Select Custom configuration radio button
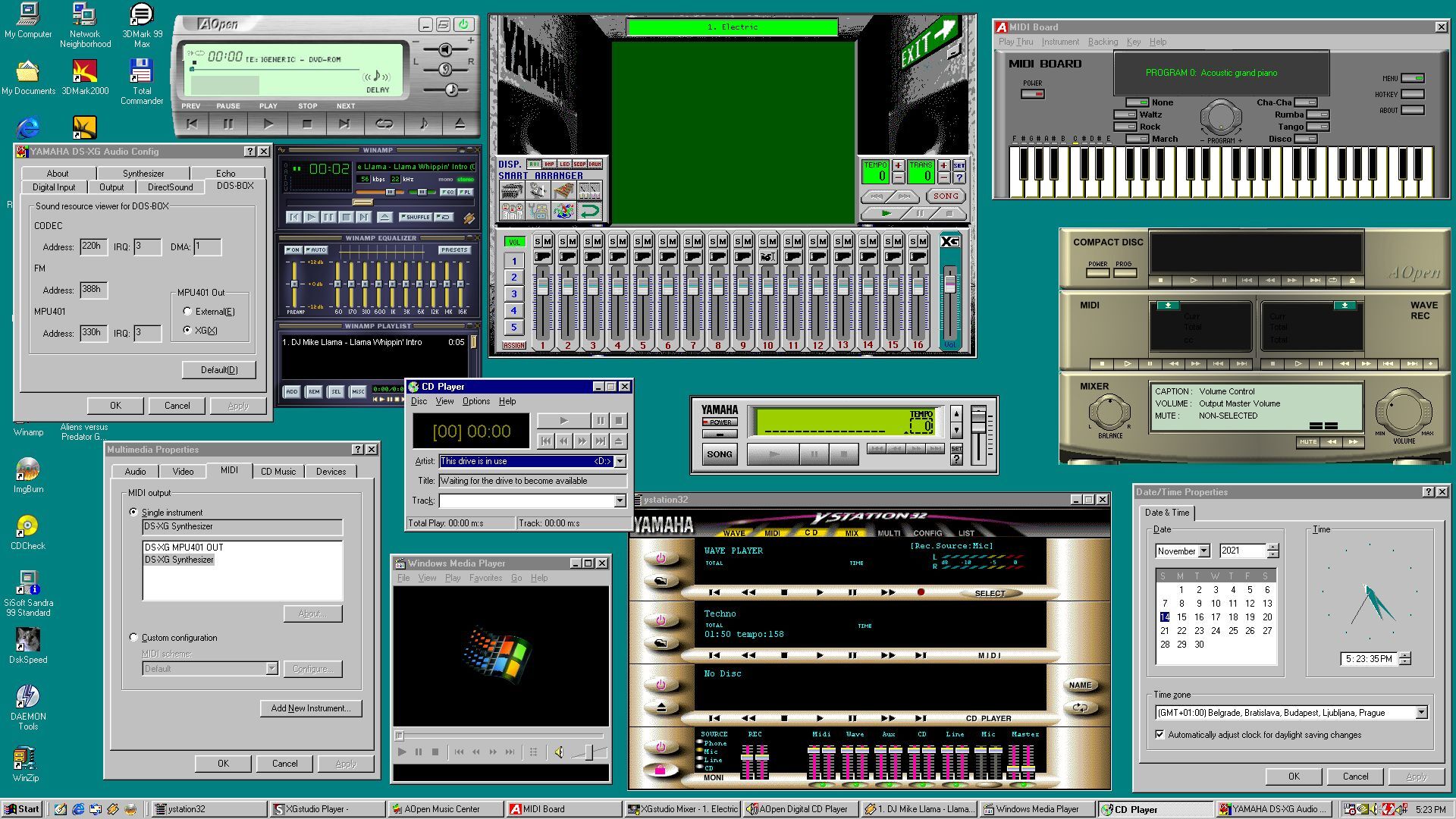Screen dimensions: 1456x819 pos(133,637)
